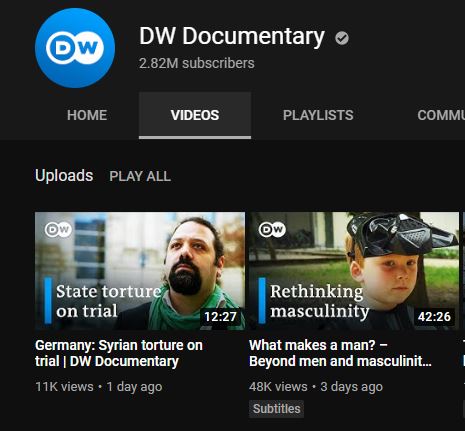The height and width of the screenshot is (431, 465).
Task: Click the DW Documentary channel avatar logo
Action: [75, 48]
